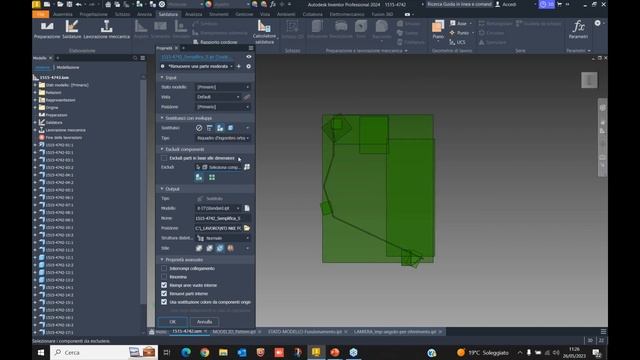640x360 pixels.
Task: Collapse Proprietà avanzate section
Action: pyautogui.click(x=162, y=260)
